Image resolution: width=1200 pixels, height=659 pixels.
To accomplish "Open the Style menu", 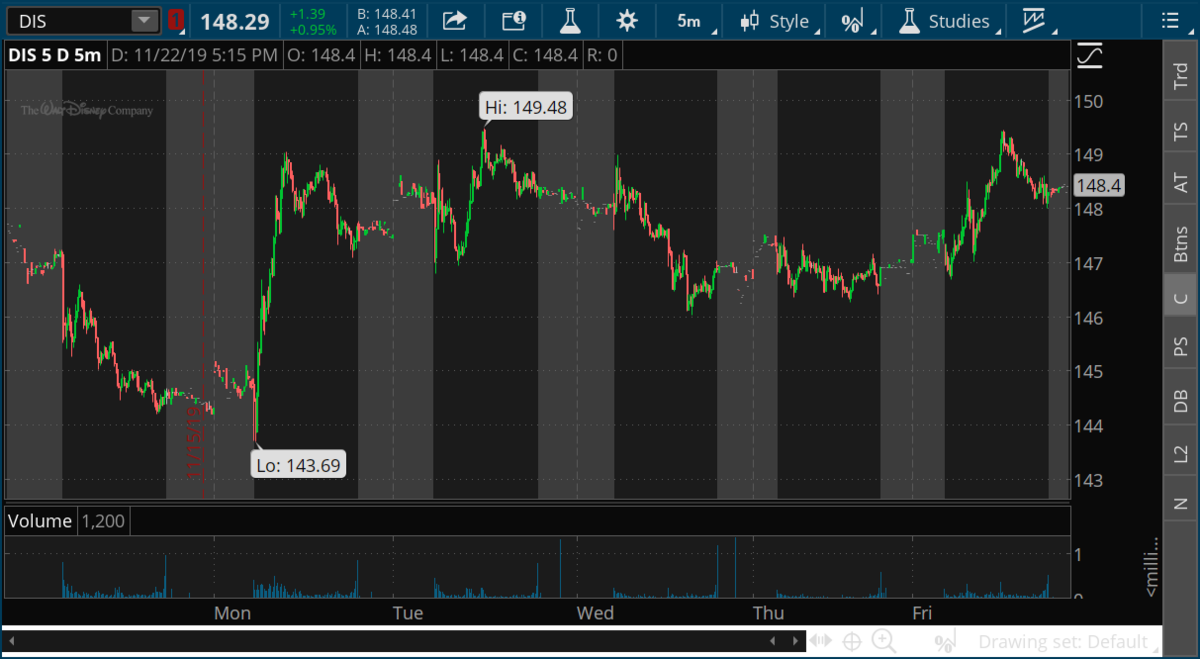I will (x=781, y=21).
